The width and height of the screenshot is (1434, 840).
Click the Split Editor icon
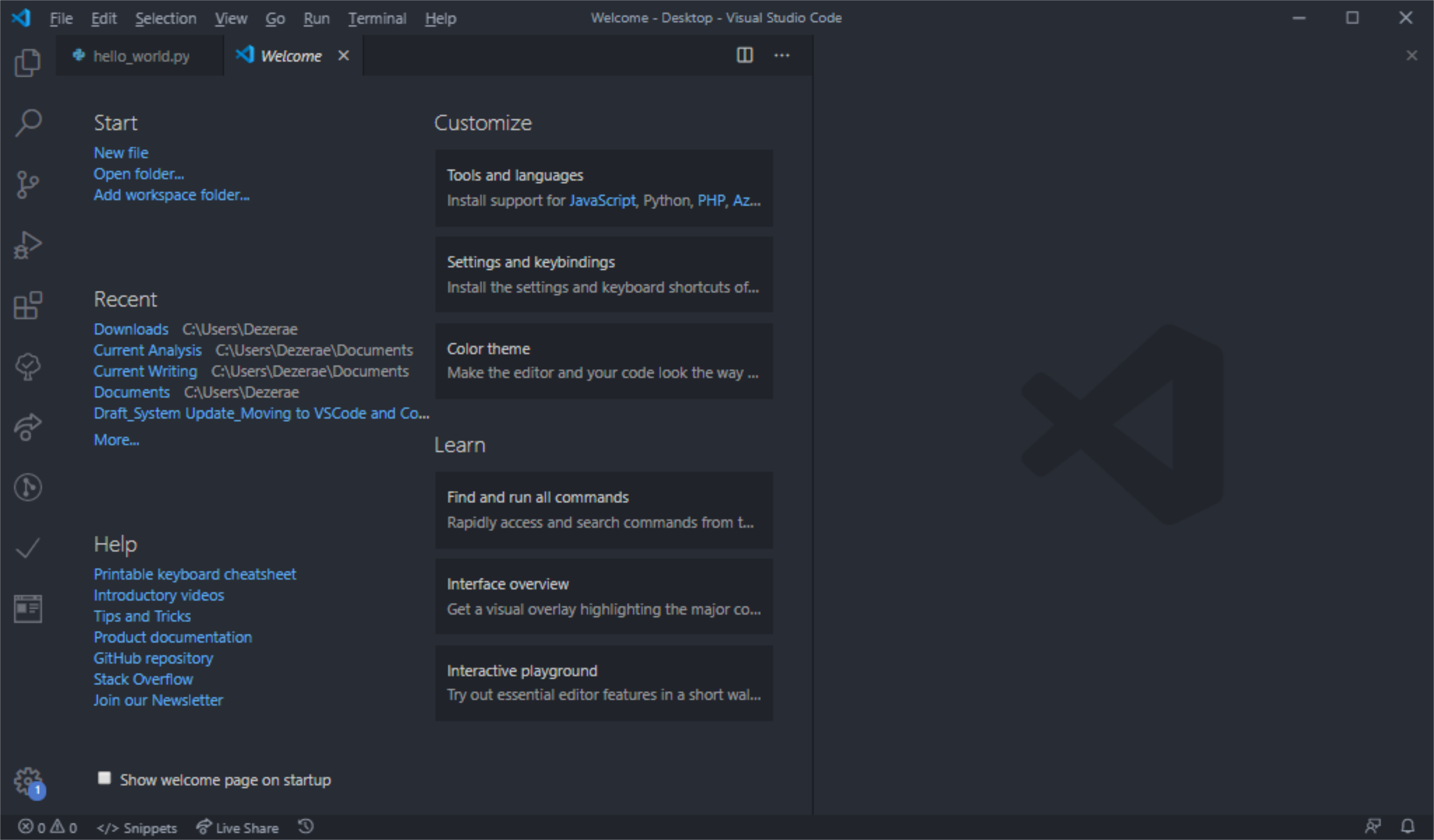point(745,55)
